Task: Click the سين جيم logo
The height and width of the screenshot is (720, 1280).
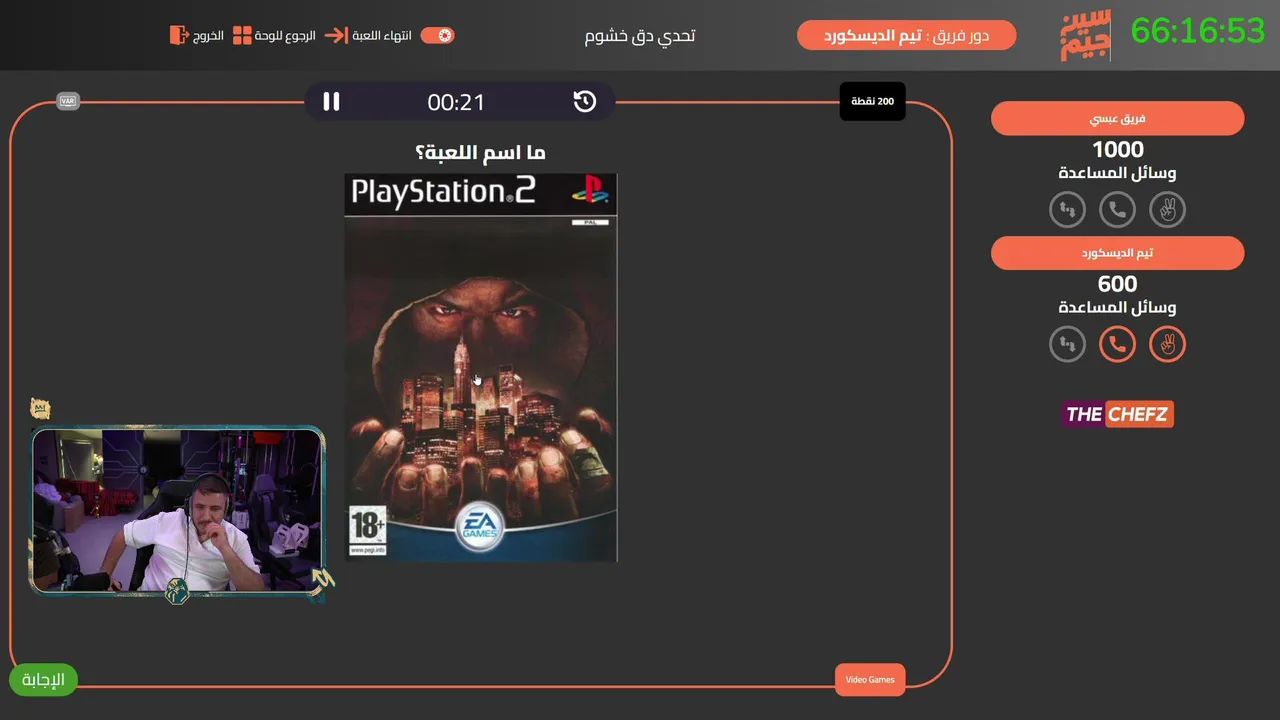Action: [1085, 36]
